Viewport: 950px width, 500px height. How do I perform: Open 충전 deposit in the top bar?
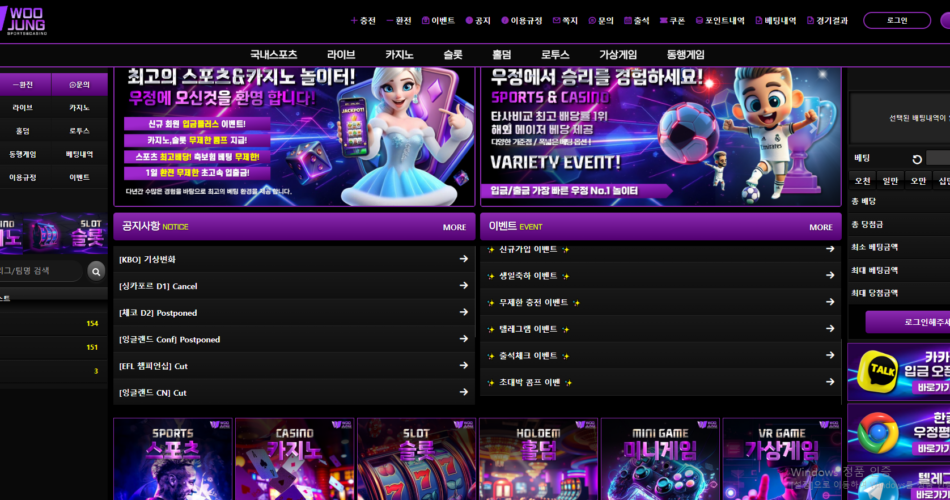[x=363, y=20]
